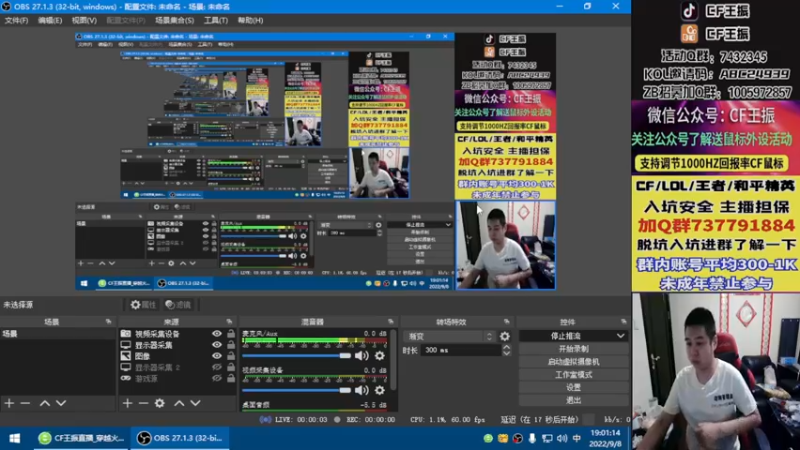The height and width of the screenshot is (450, 800).
Task: Click the mixer panel vertical scrollbar
Action: point(393,360)
